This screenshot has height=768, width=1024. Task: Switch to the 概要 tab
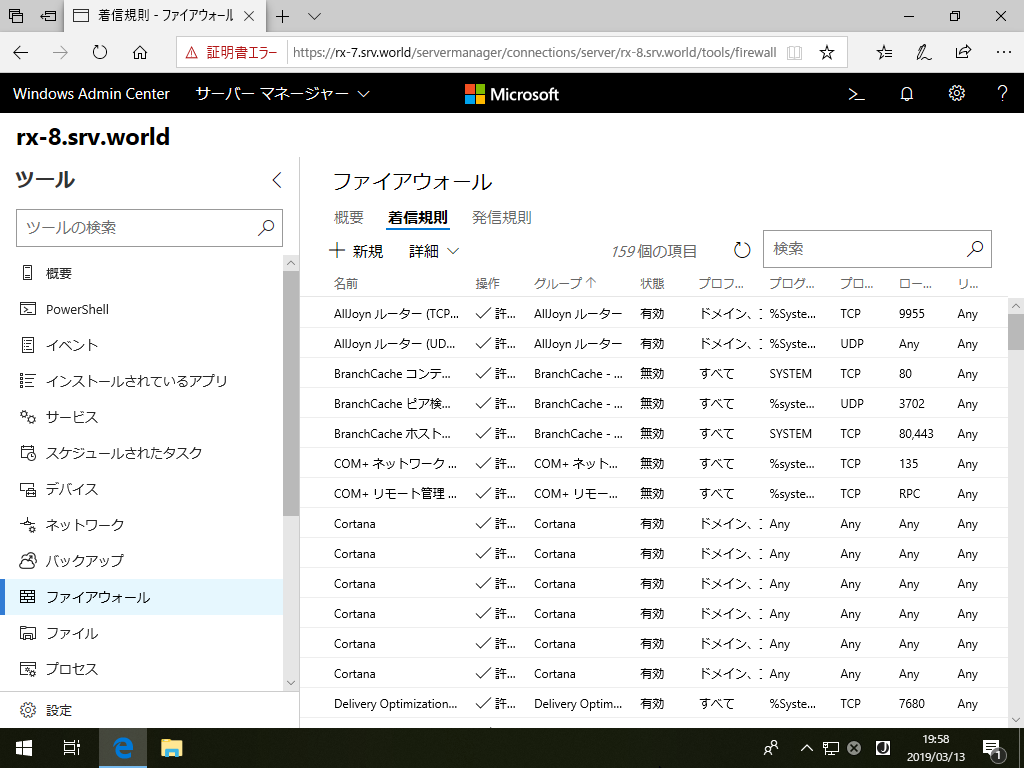[349, 217]
